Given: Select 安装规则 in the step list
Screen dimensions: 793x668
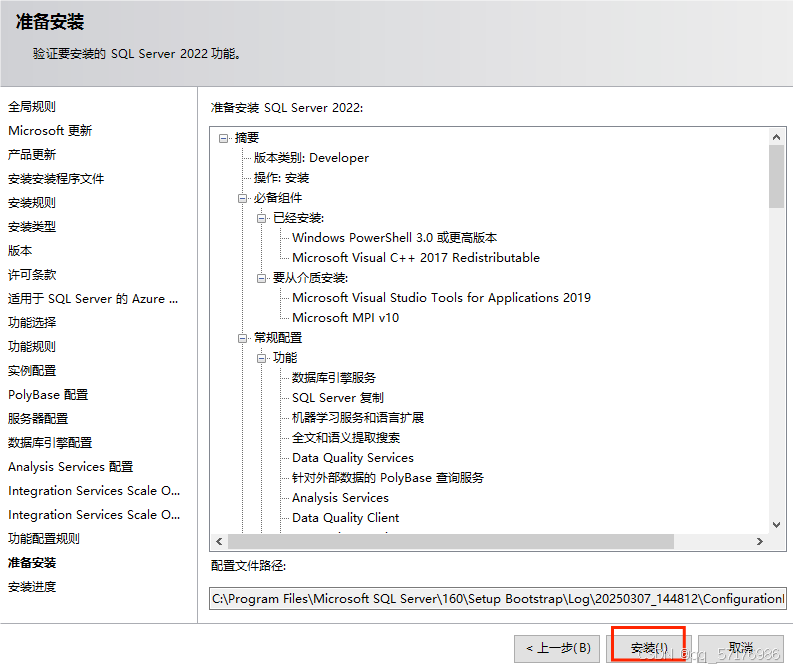Looking at the screenshot, I should [32, 203].
